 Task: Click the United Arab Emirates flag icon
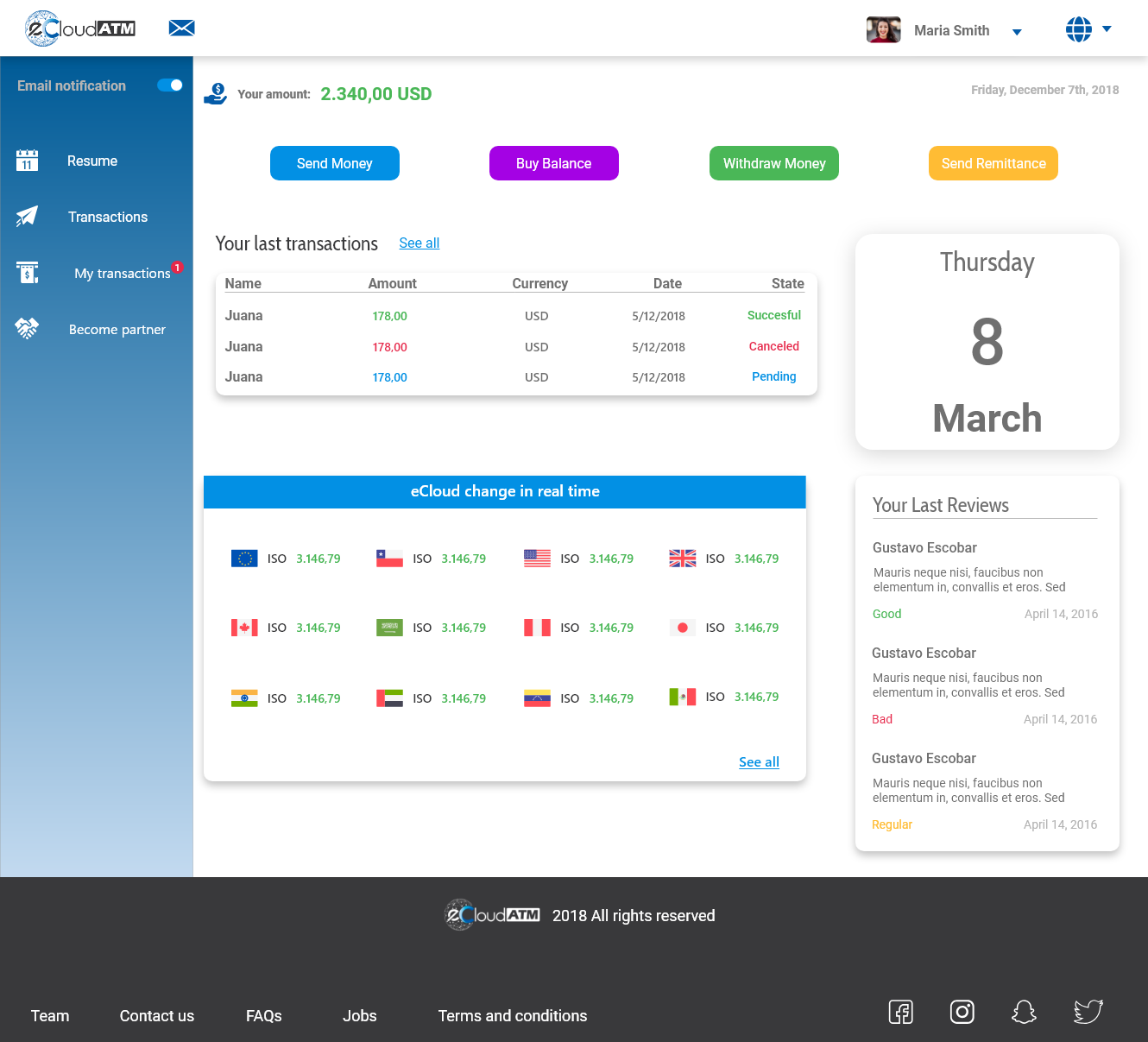click(389, 698)
